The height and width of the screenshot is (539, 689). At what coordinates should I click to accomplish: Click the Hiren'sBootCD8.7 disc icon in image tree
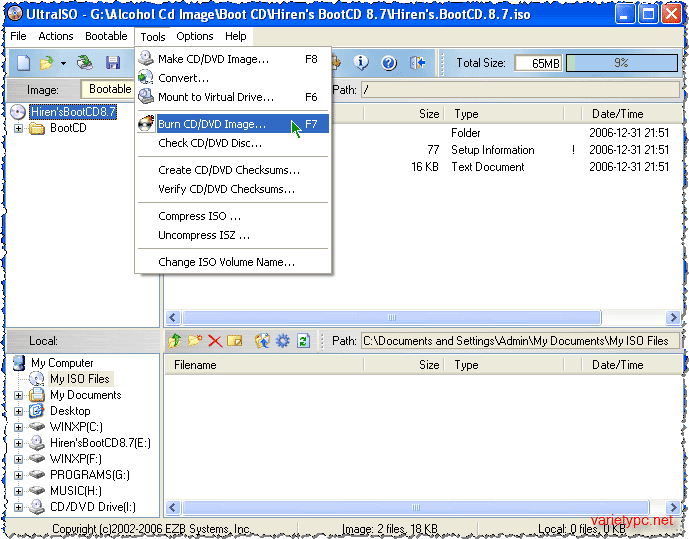coord(18,112)
